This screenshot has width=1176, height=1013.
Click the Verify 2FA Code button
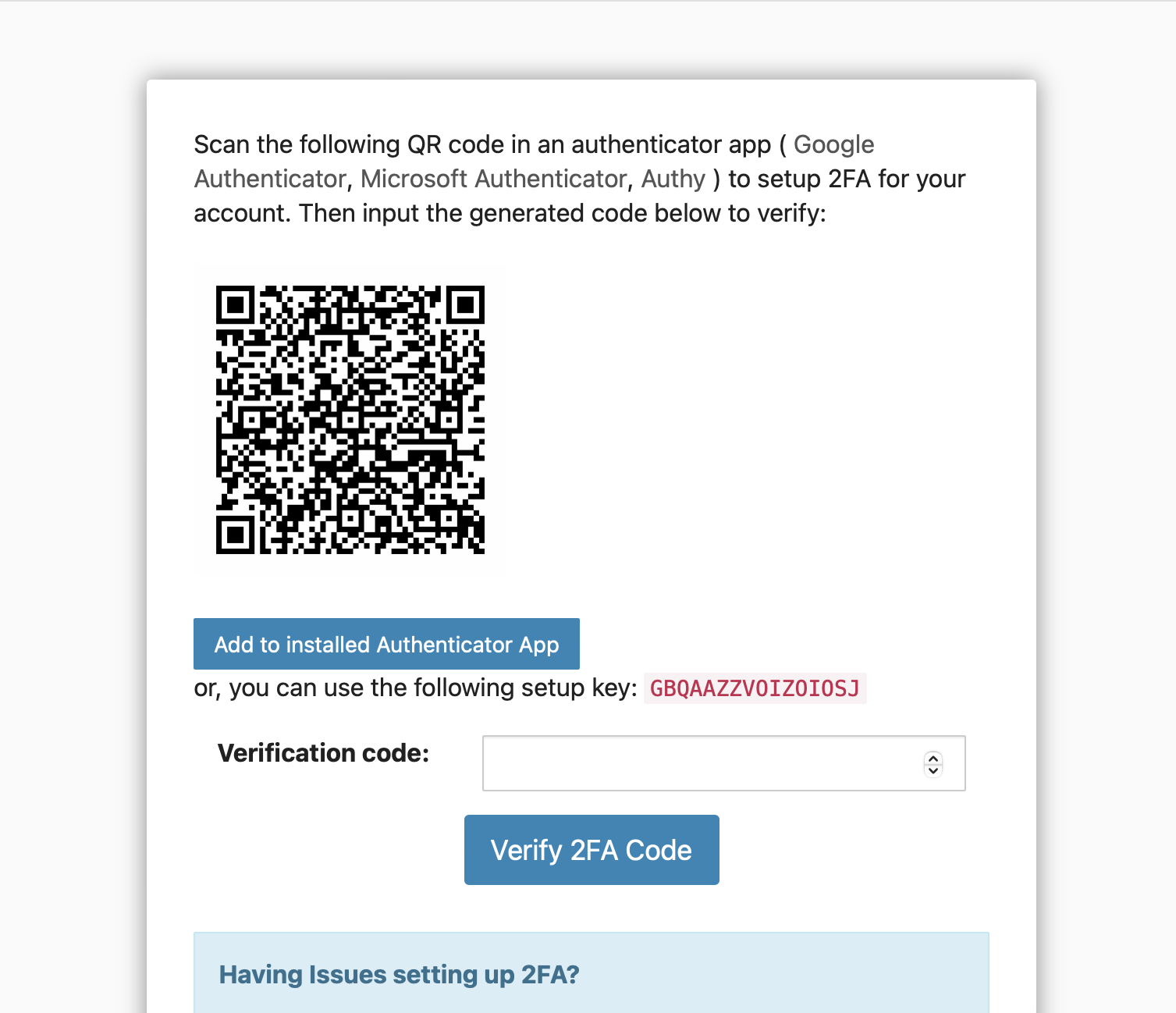tap(592, 850)
